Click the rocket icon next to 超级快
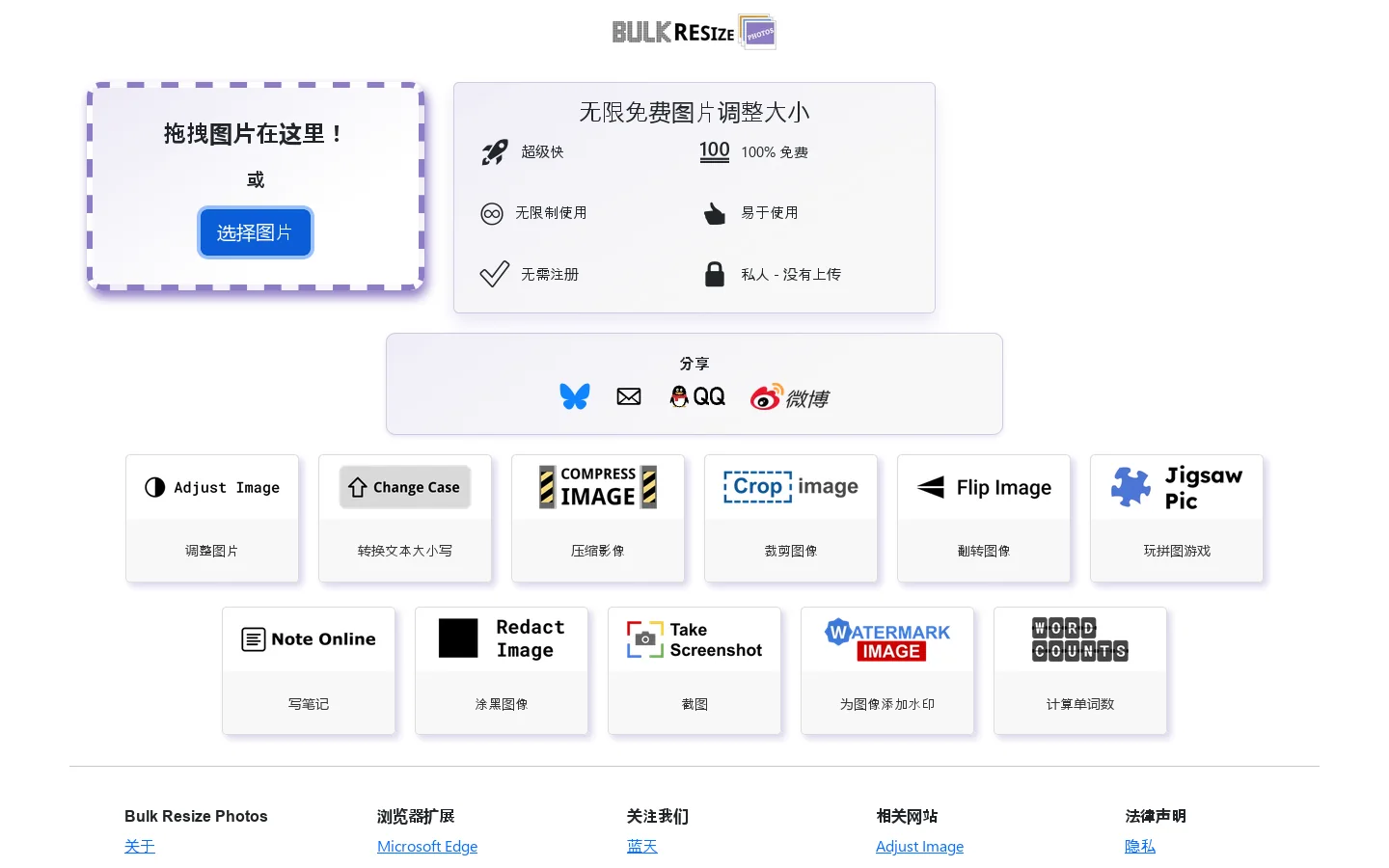Screen dimensions: 1389x868 click(x=495, y=152)
